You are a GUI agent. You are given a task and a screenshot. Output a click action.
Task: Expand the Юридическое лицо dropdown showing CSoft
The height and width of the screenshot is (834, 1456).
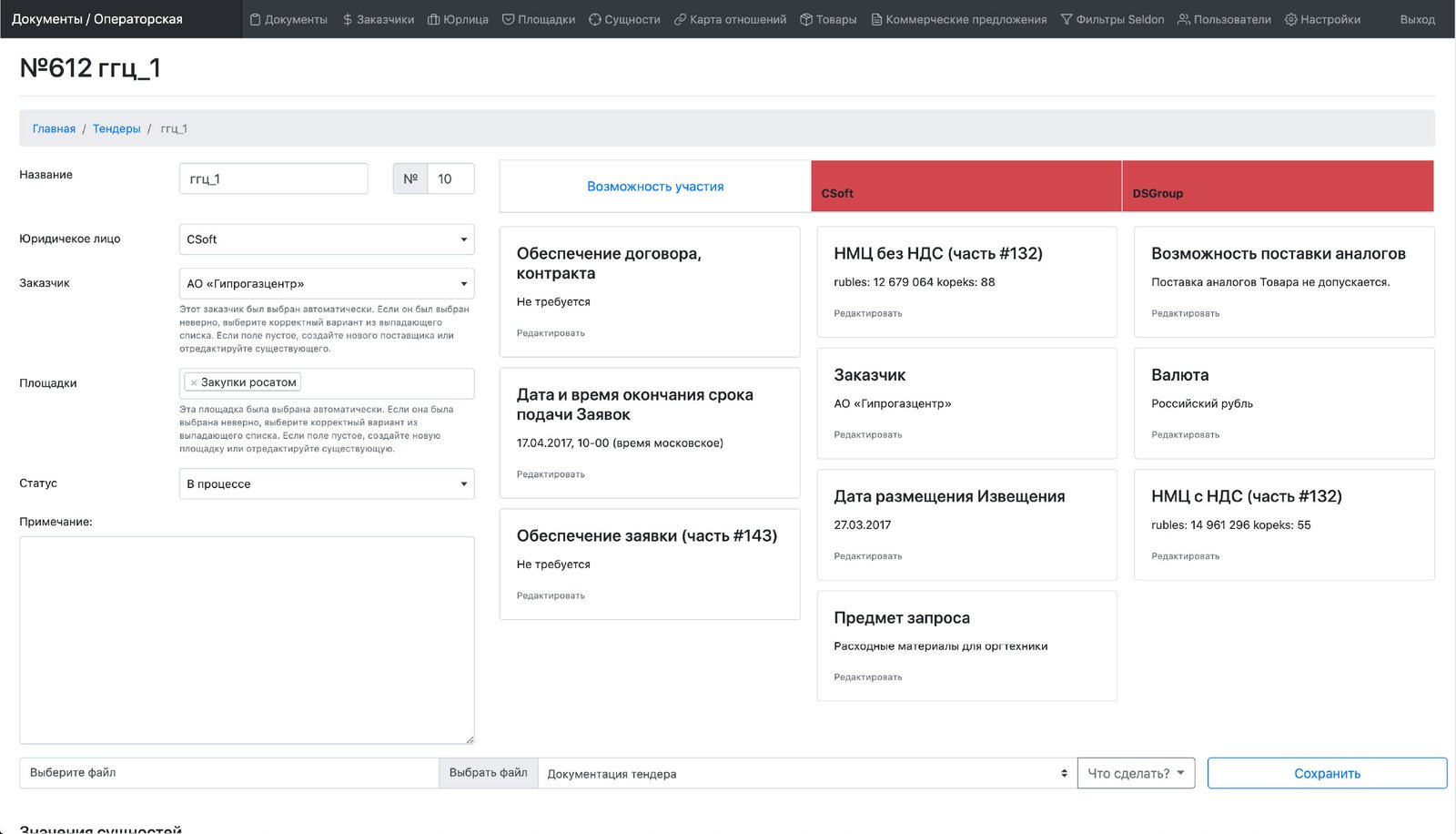[327, 239]
